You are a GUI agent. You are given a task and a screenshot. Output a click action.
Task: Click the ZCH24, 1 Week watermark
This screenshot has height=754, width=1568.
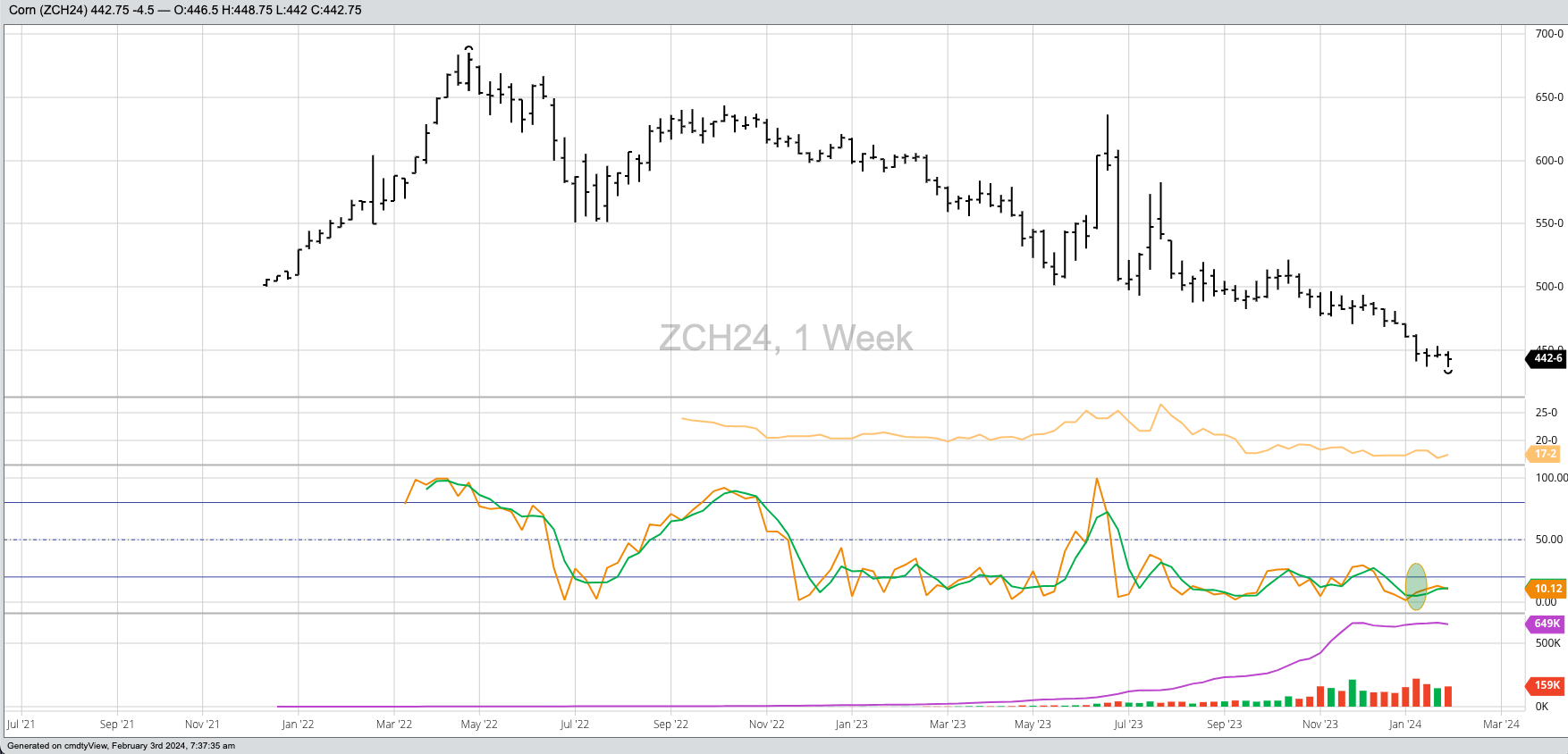[x=785, y=338]
